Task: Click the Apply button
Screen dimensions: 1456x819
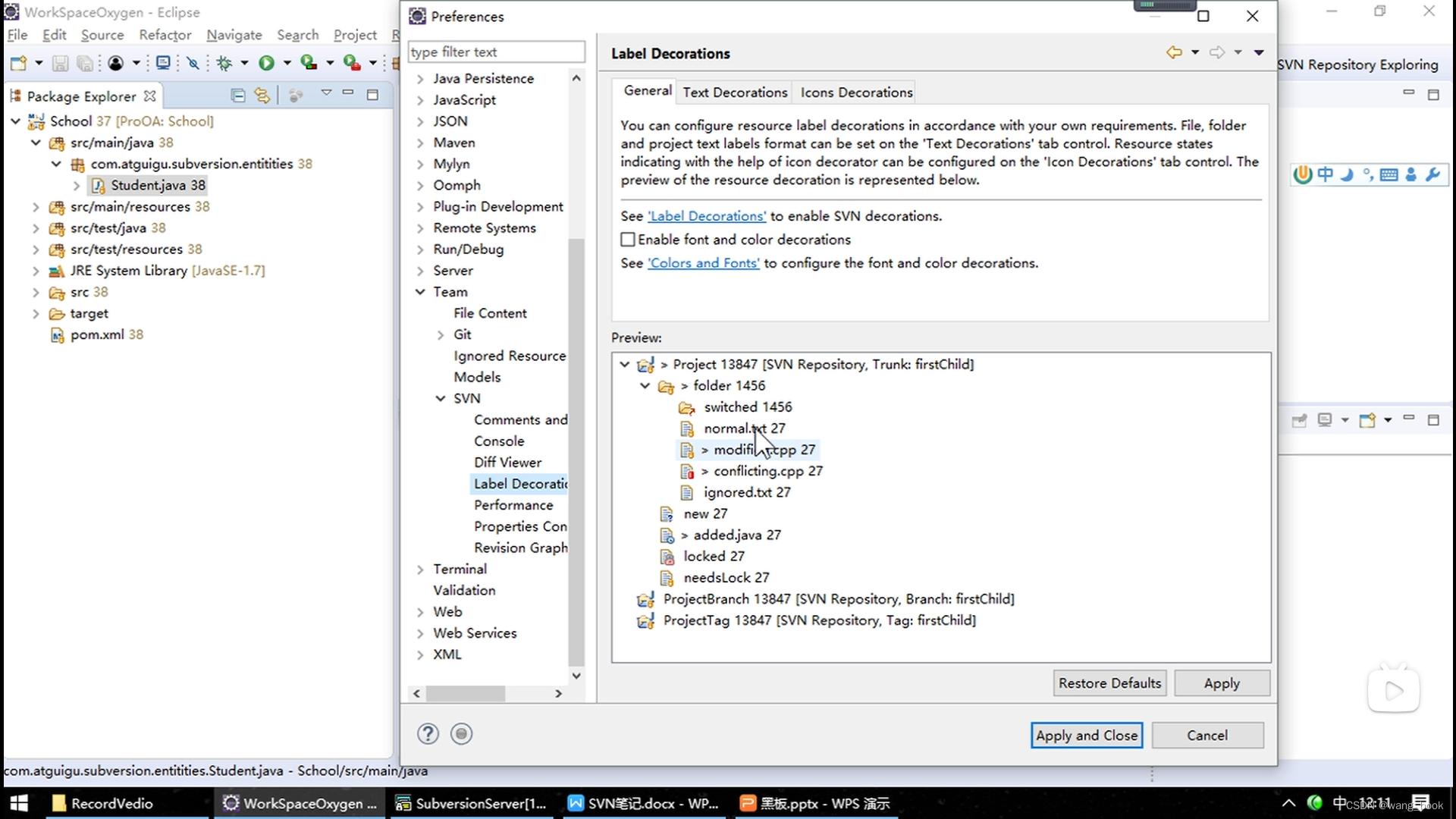Action: coord(1222,683)
